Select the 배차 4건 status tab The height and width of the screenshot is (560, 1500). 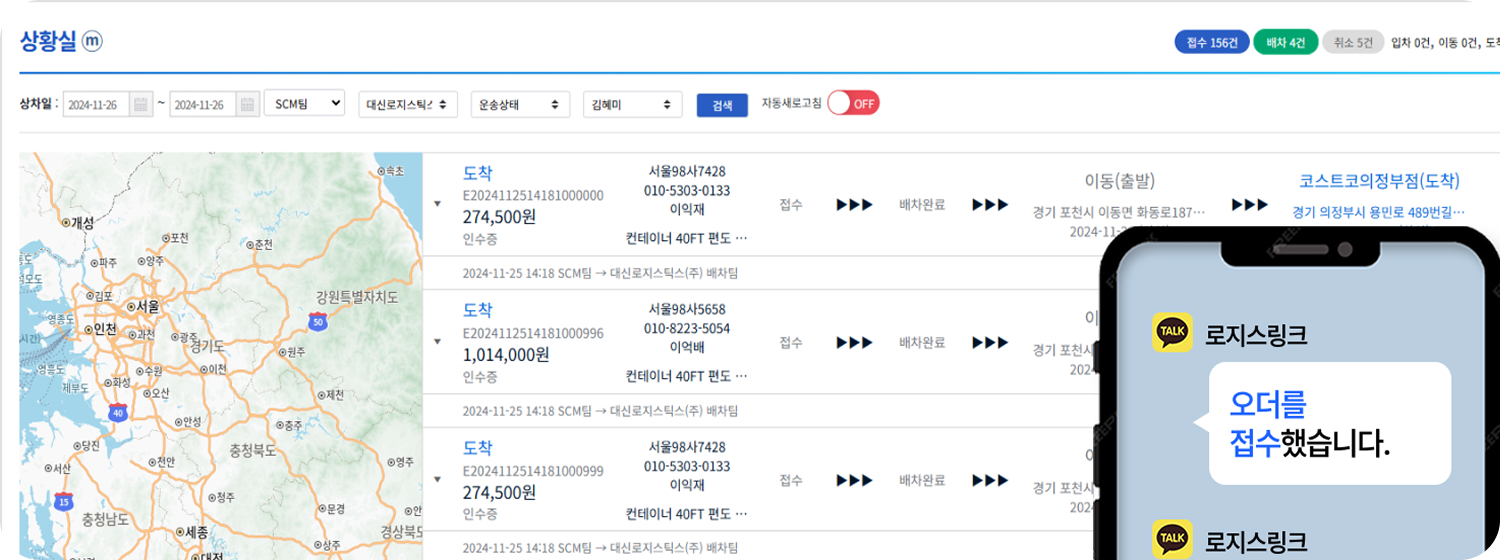coord(1285,42)
